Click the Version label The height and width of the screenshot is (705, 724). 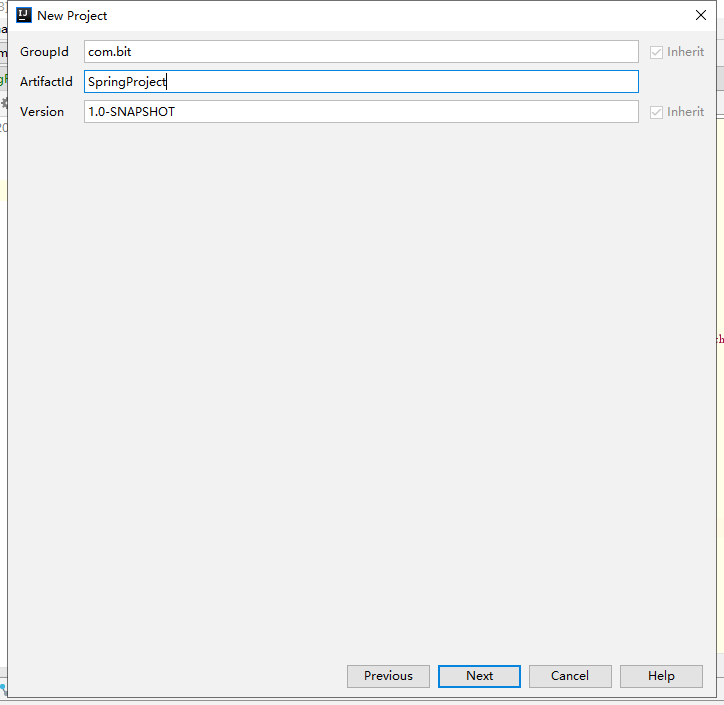pyautogui.click(x=42, y=112)
